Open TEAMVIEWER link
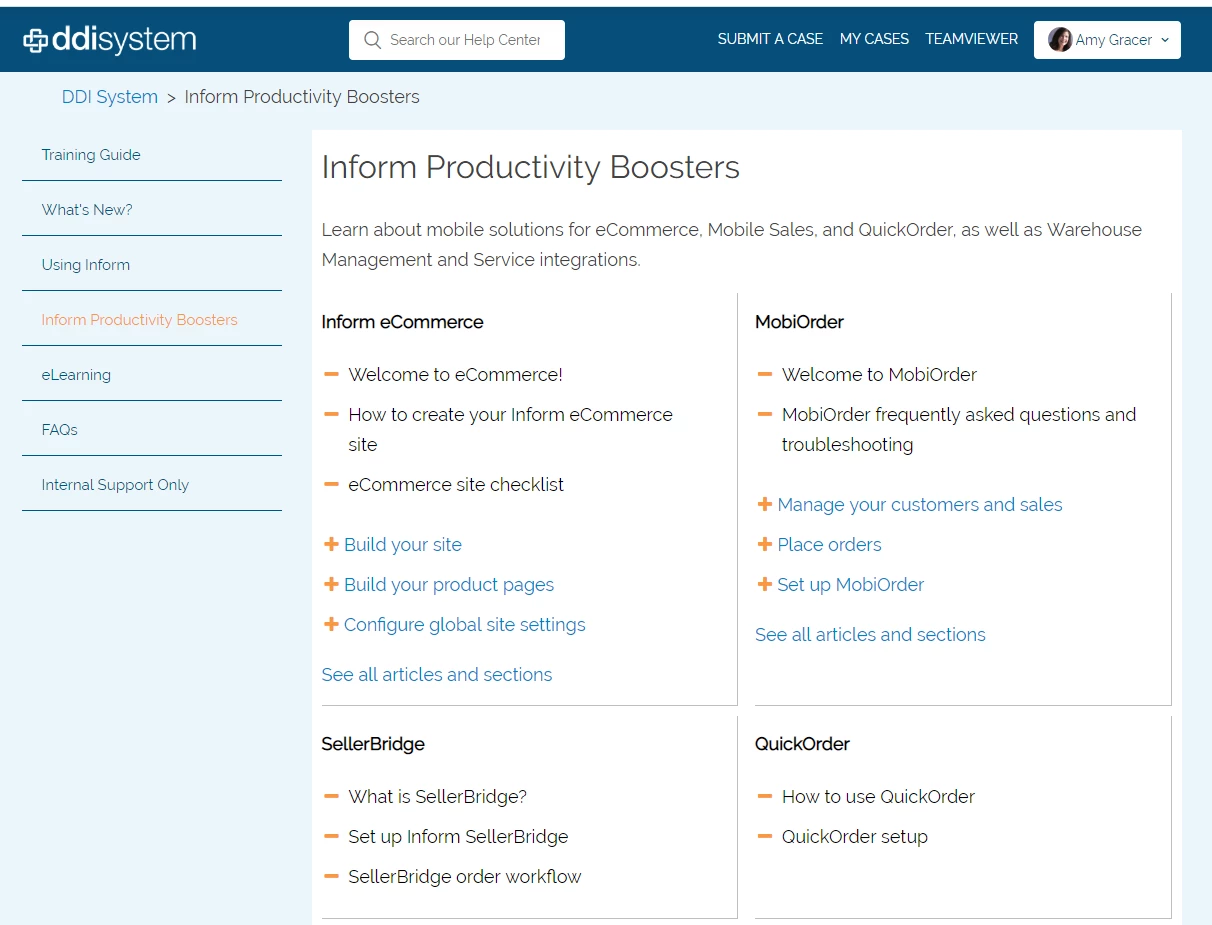 [x=971, y=39]
